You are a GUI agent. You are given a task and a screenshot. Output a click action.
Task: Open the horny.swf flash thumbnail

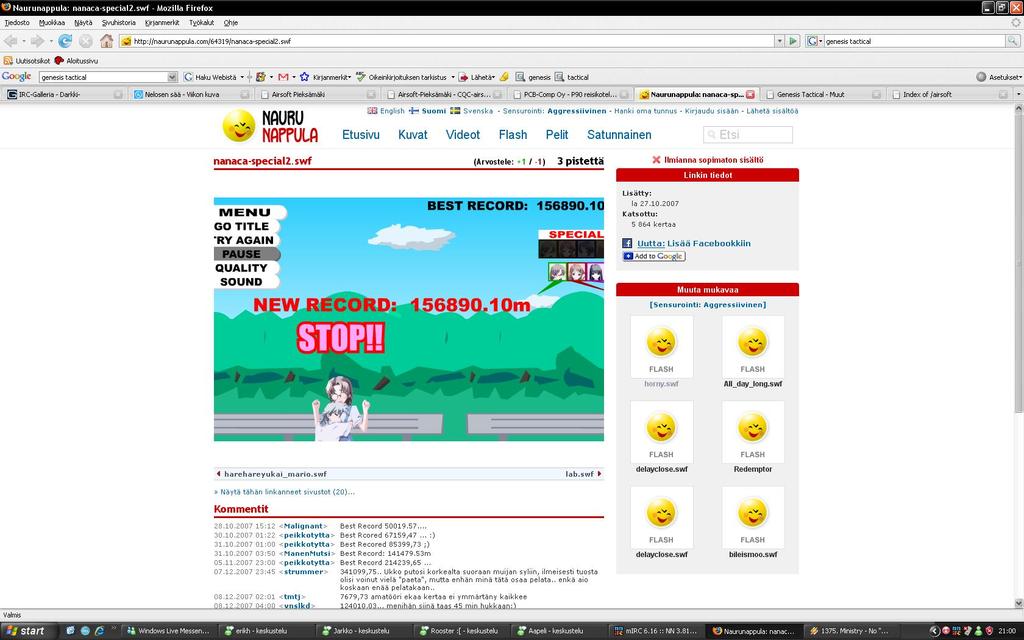click(660, 352)
